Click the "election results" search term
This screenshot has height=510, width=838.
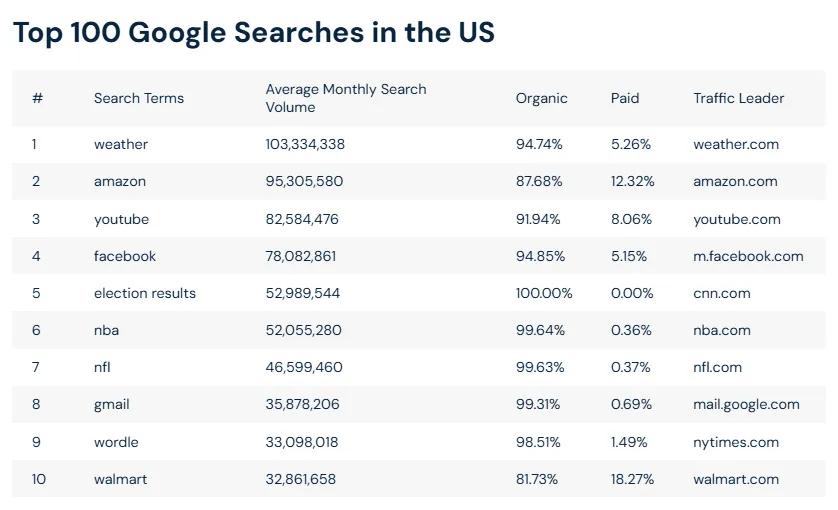[145, 293]
